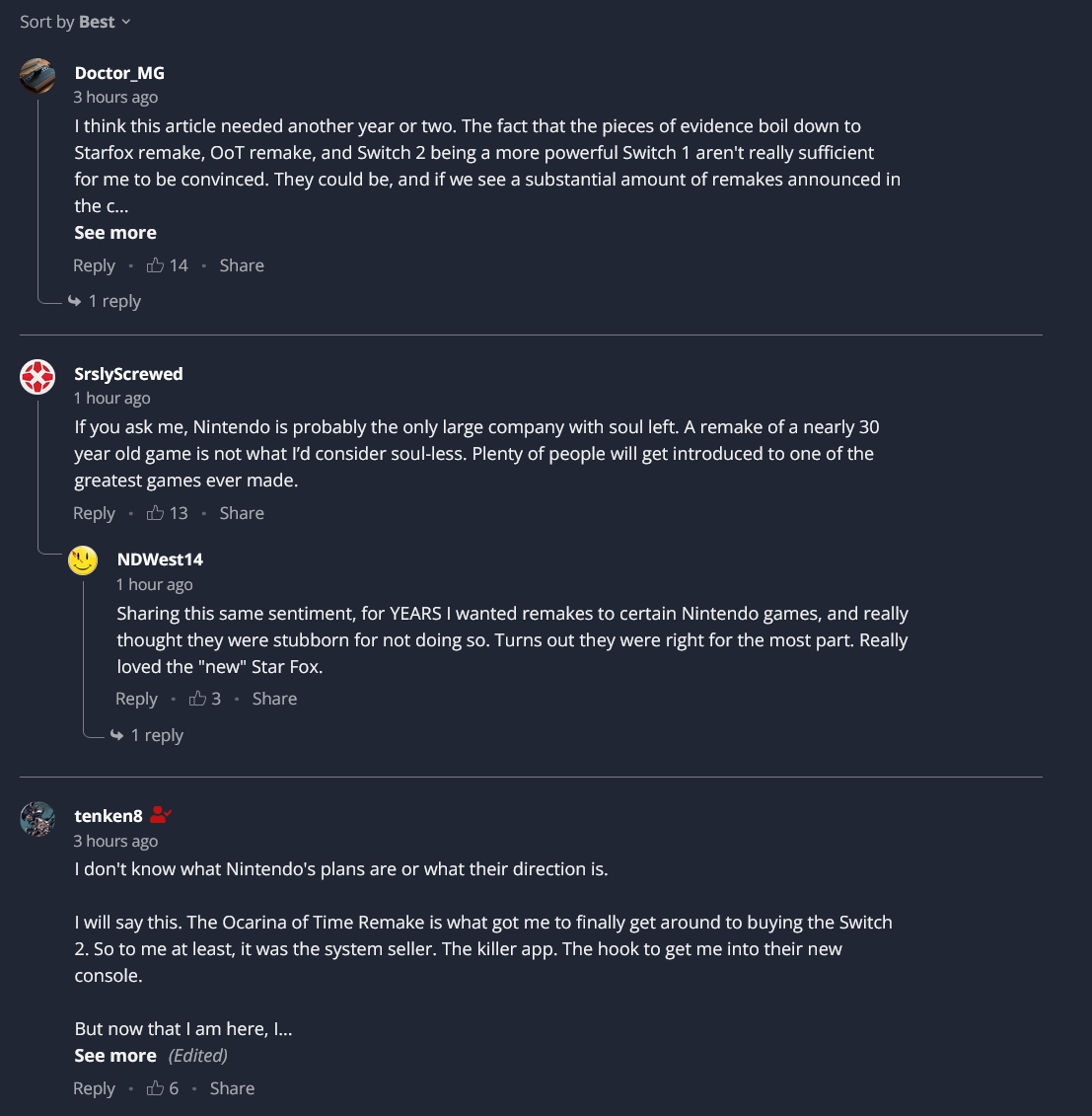Image resolution: width=1092 pixels, height=1116 pixels.
Task: Expand tenken8's comment with See more
Action: [115, 1056]
